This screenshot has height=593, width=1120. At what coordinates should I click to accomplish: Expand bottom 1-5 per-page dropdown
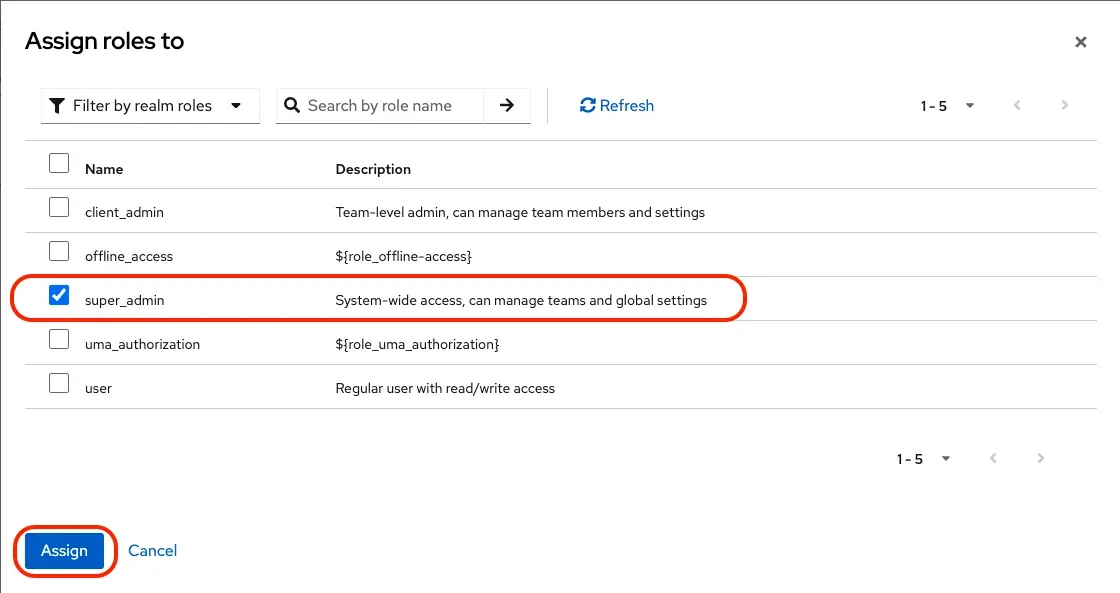tap(923, 459)
